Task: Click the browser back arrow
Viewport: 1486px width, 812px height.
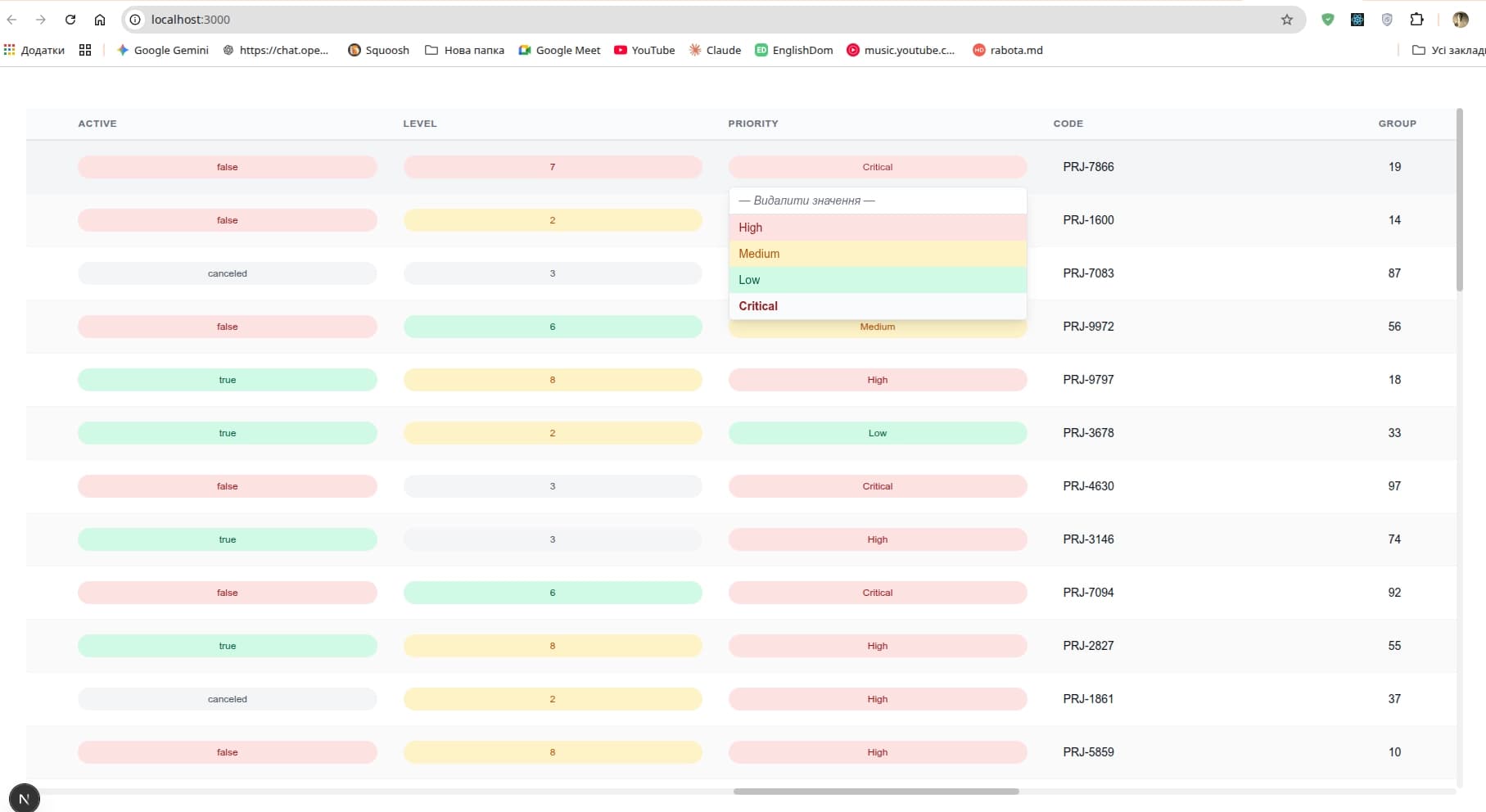Action: click(x=12, y=20)
